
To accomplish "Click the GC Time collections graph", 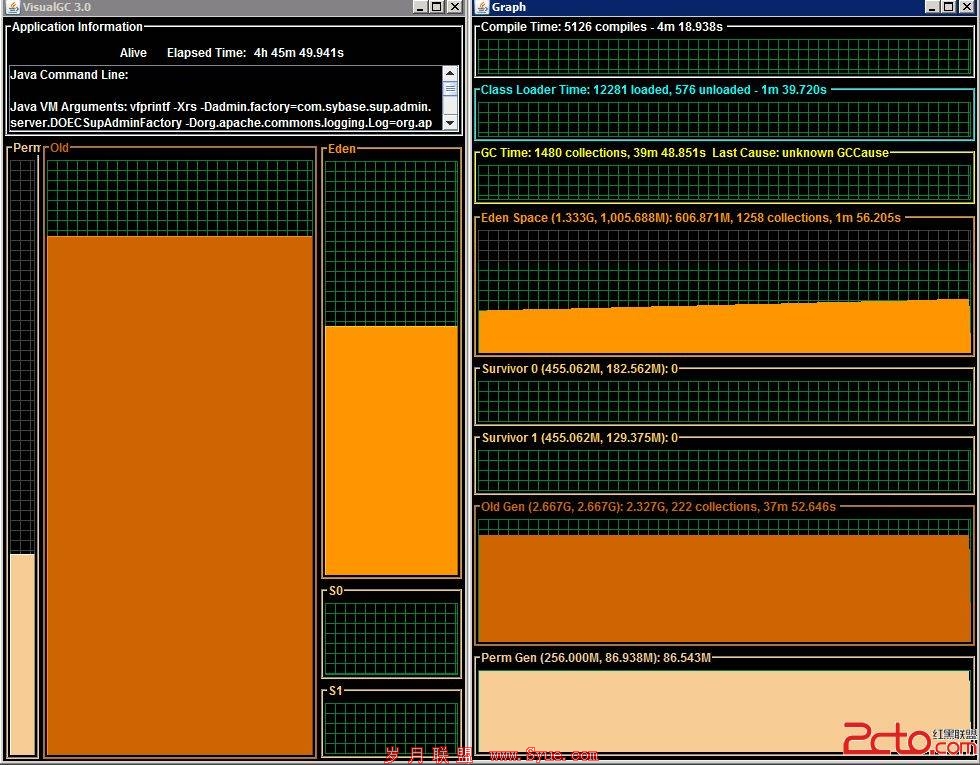I will click(724, 182).
